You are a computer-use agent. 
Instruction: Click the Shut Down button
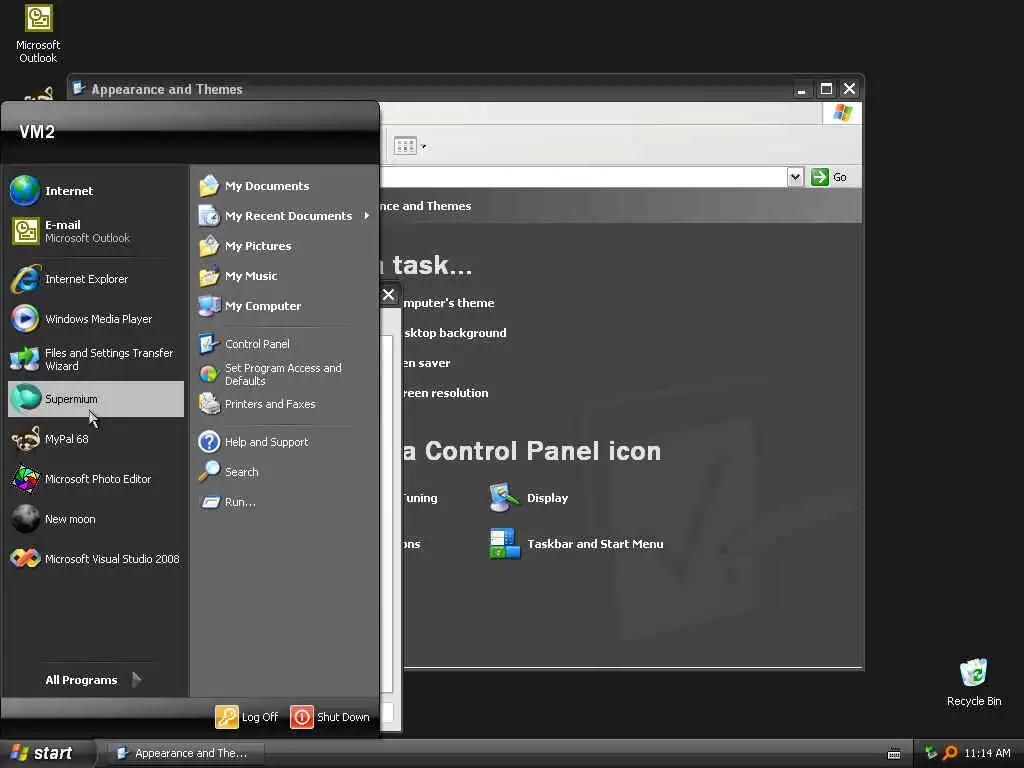(330, 717)
